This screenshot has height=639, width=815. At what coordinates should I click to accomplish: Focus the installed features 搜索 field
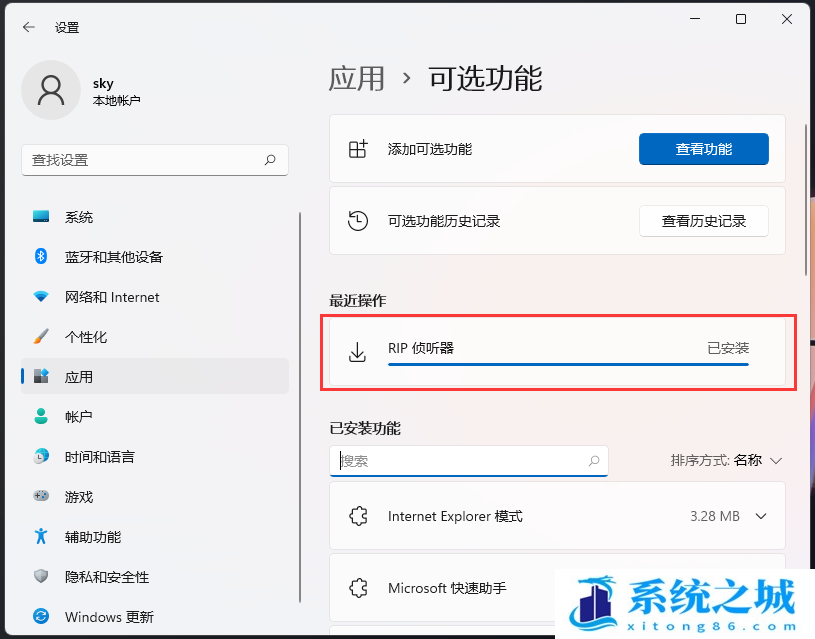tap(468, 461)
